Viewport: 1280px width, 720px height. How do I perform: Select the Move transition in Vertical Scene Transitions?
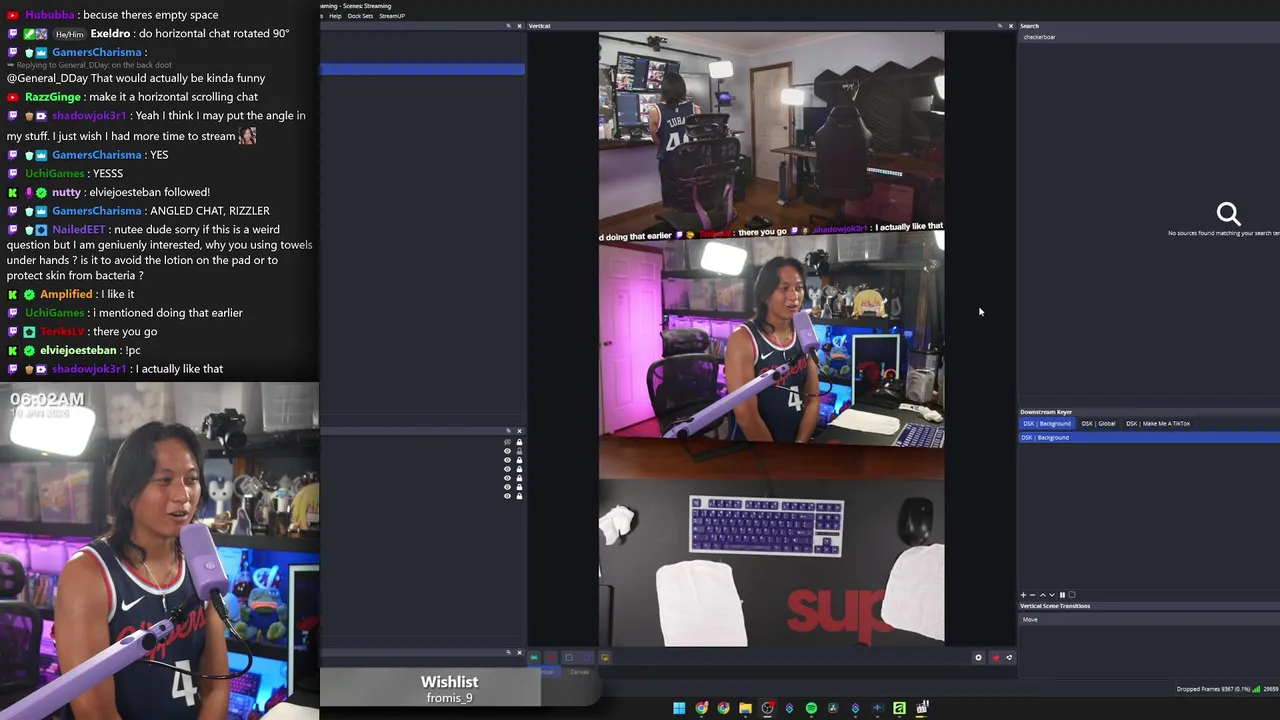tap(1149, 620)
